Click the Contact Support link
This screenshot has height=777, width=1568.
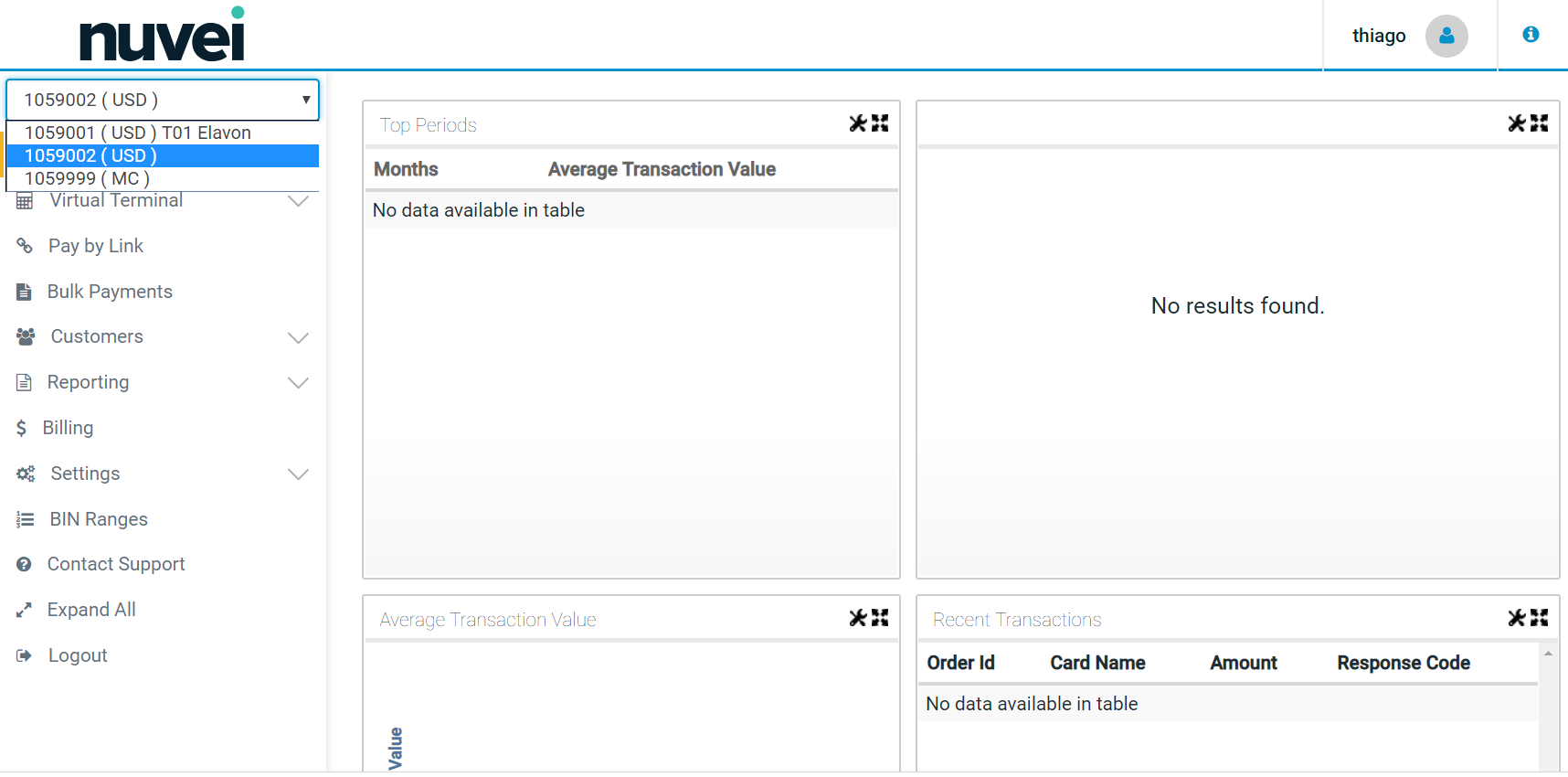[x=116, y=564]
